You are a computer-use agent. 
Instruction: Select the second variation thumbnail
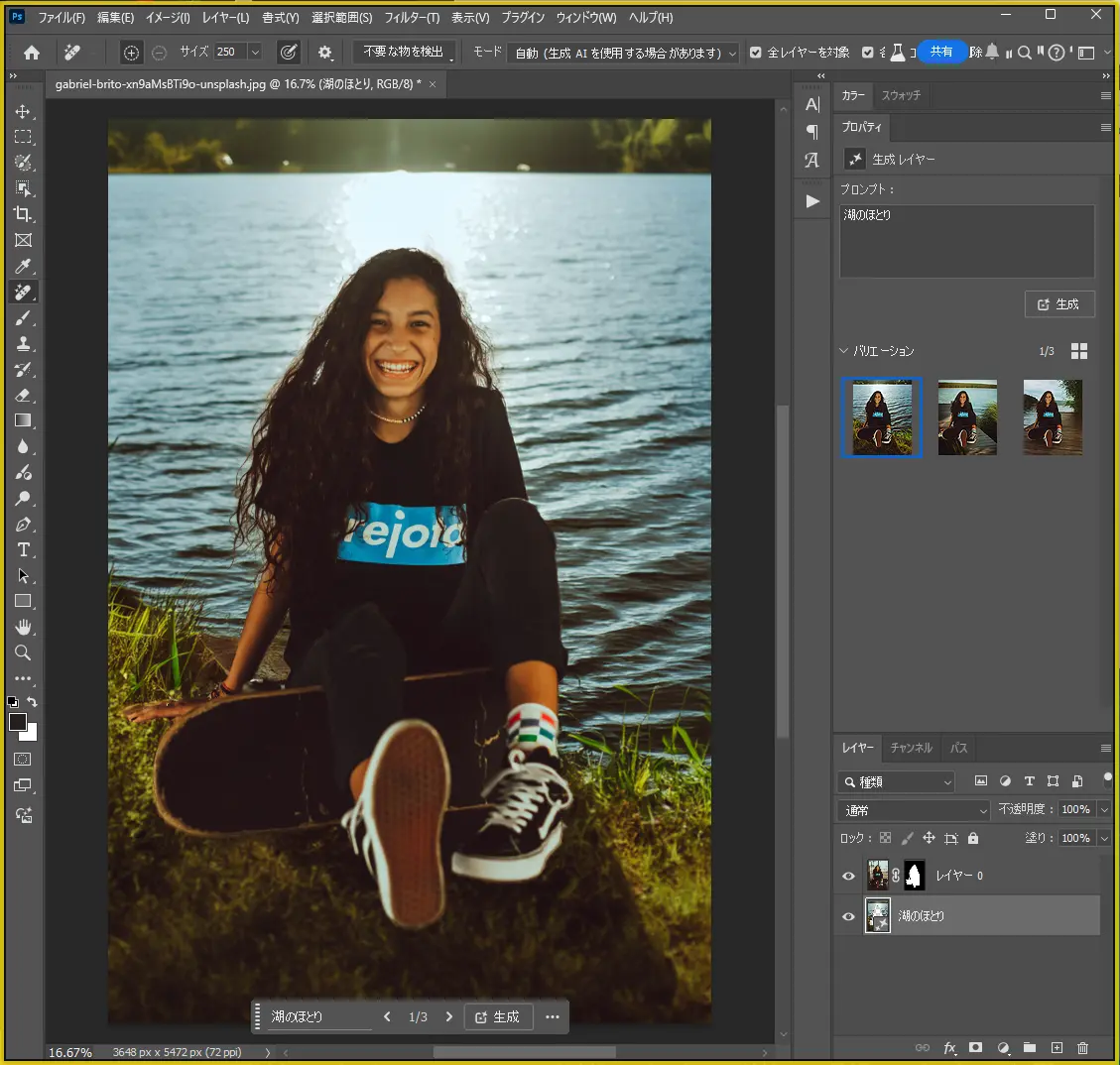pos(967,417)
